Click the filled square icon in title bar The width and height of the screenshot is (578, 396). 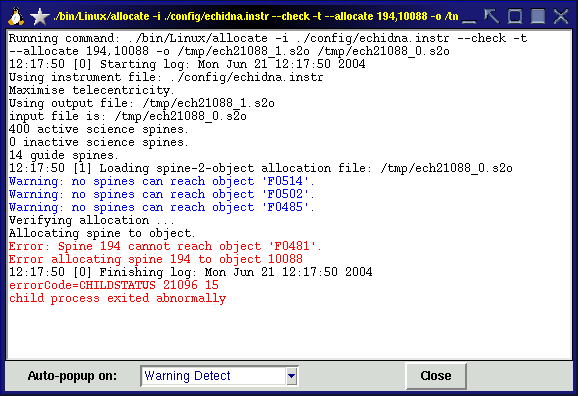pos(538,17)
